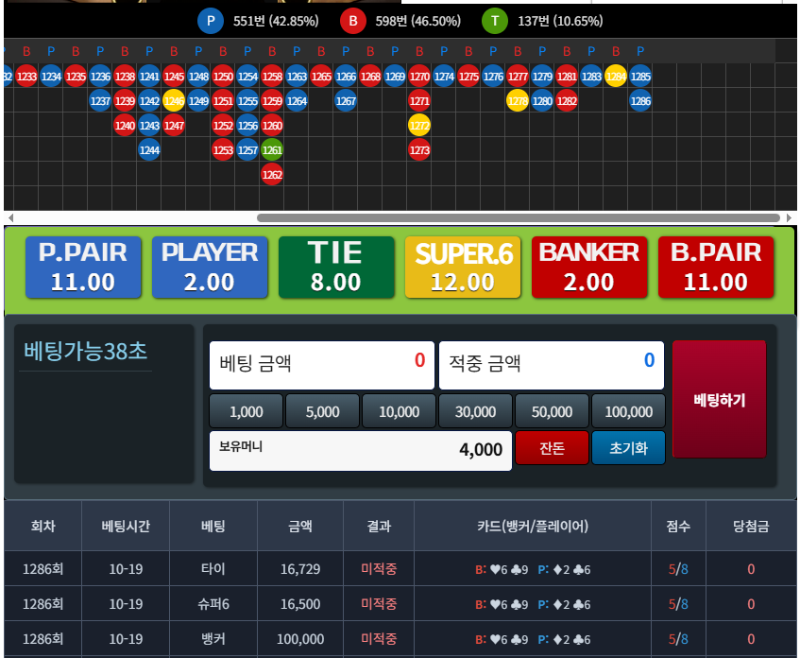Image resolution: width=800 pixels, height=658 pixels.
Task: Click the 베팅 금액 amount field
Action: pyautogui.click(x=321, y=365)
